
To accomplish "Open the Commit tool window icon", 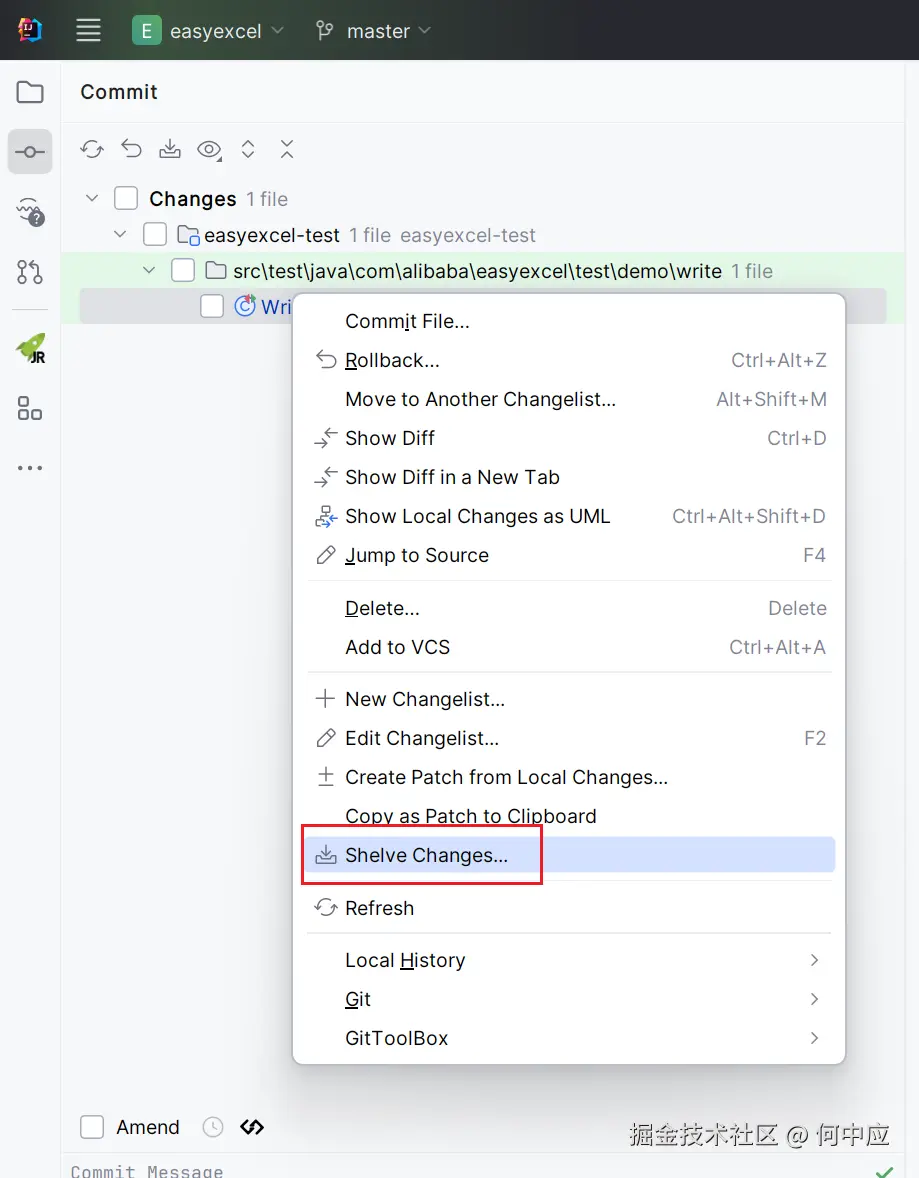I will 30,152.
